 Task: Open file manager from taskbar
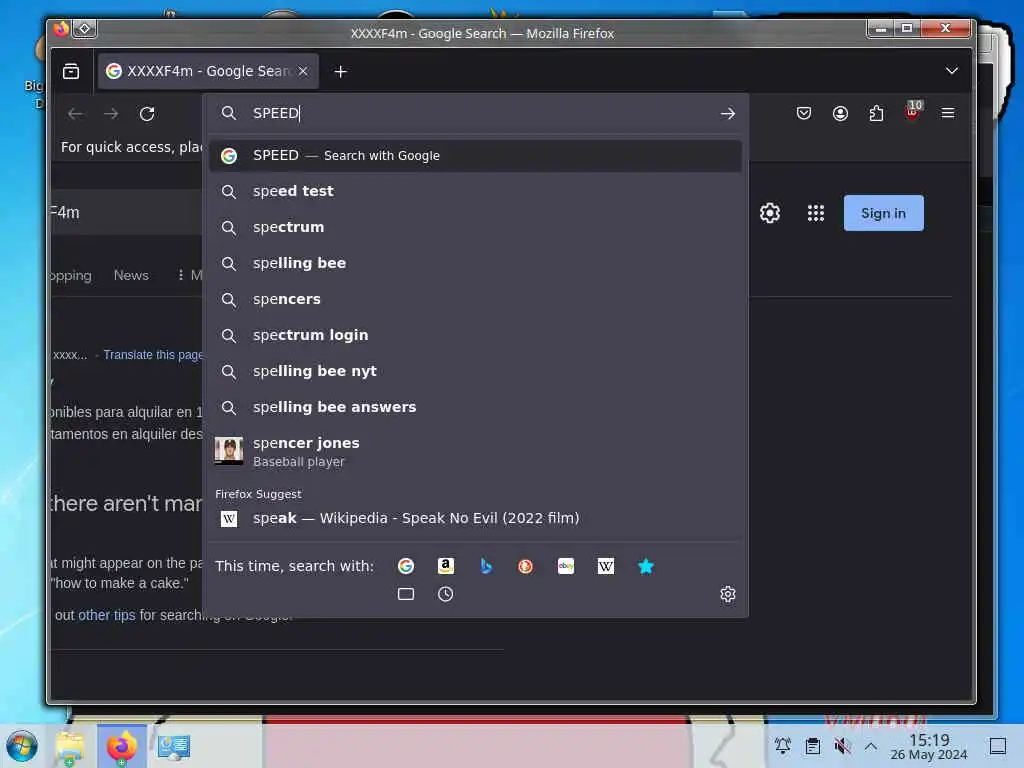[x=70, y=747]
